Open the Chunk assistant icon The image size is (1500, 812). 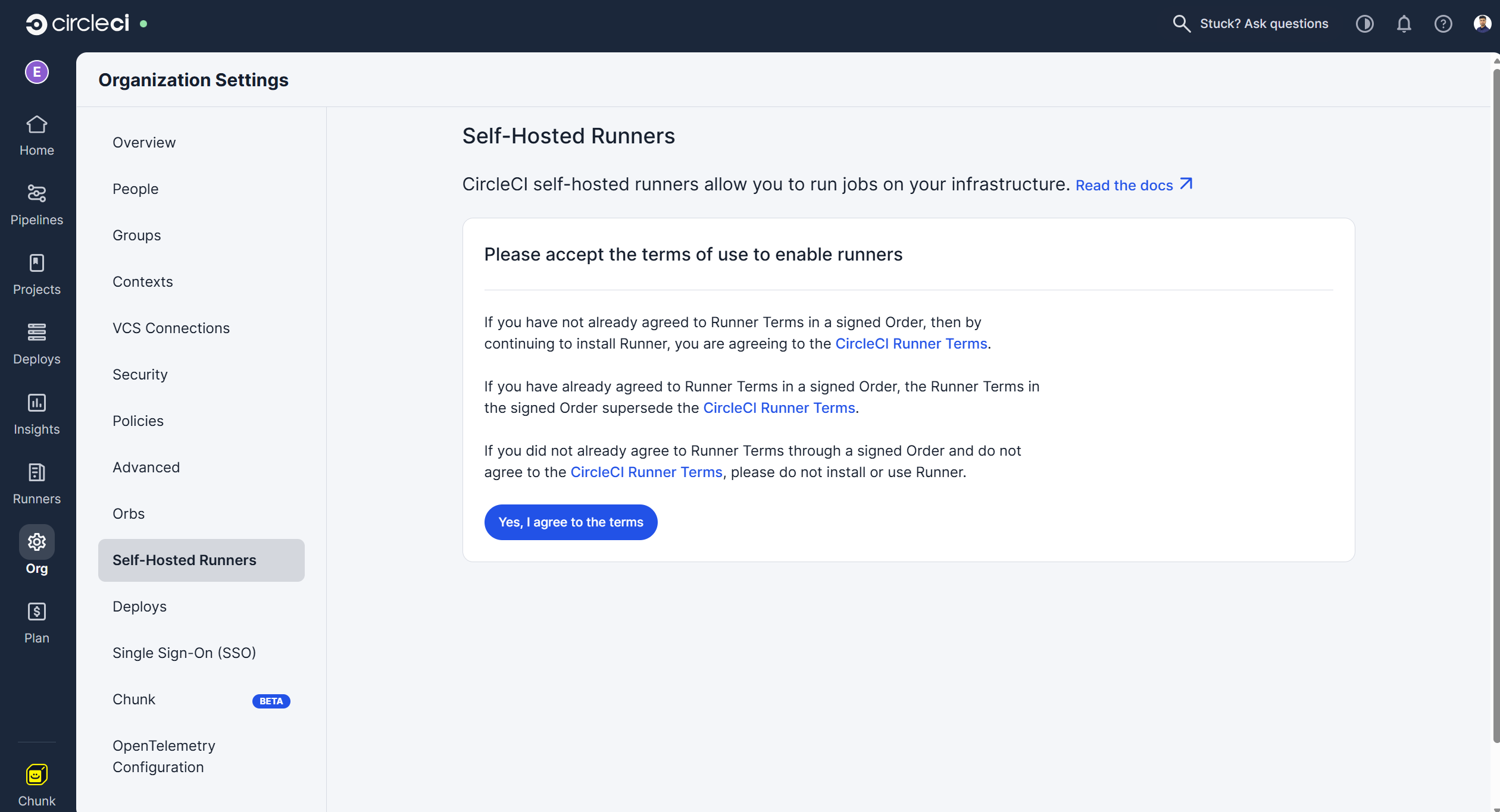[37, 775]
